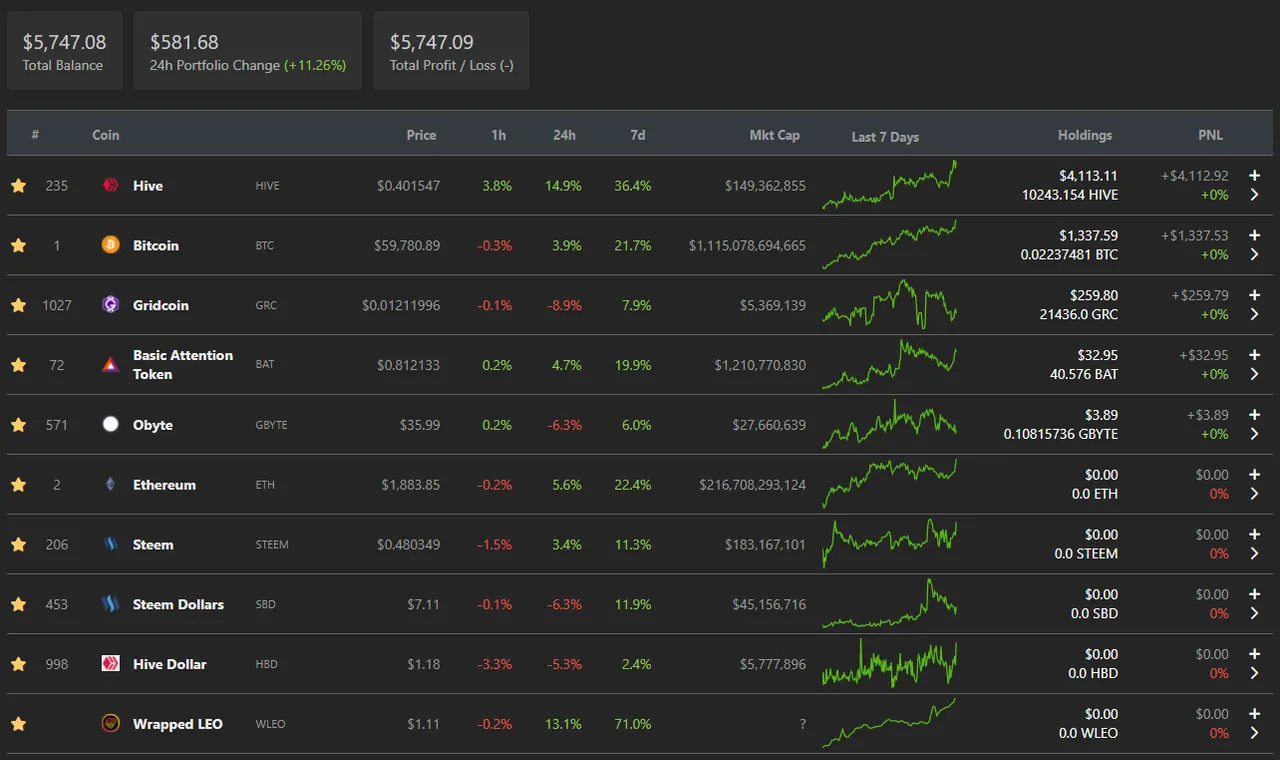The image size is (1280, 760).
Task: Open the Bitcoin coin page link
Action: click(x=156, y=245)
